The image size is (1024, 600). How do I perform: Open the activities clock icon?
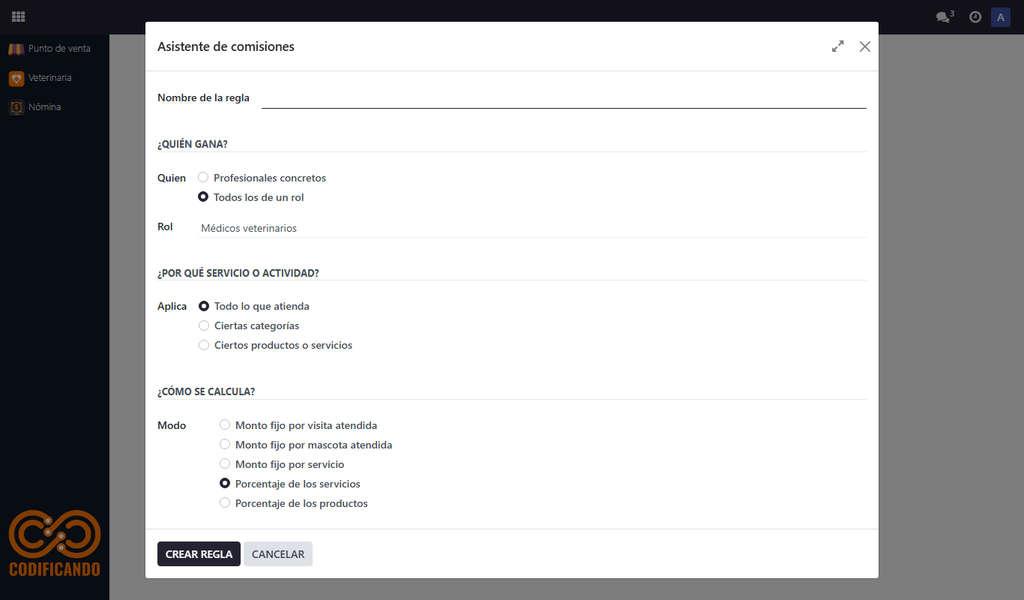(x=975, y=17)
